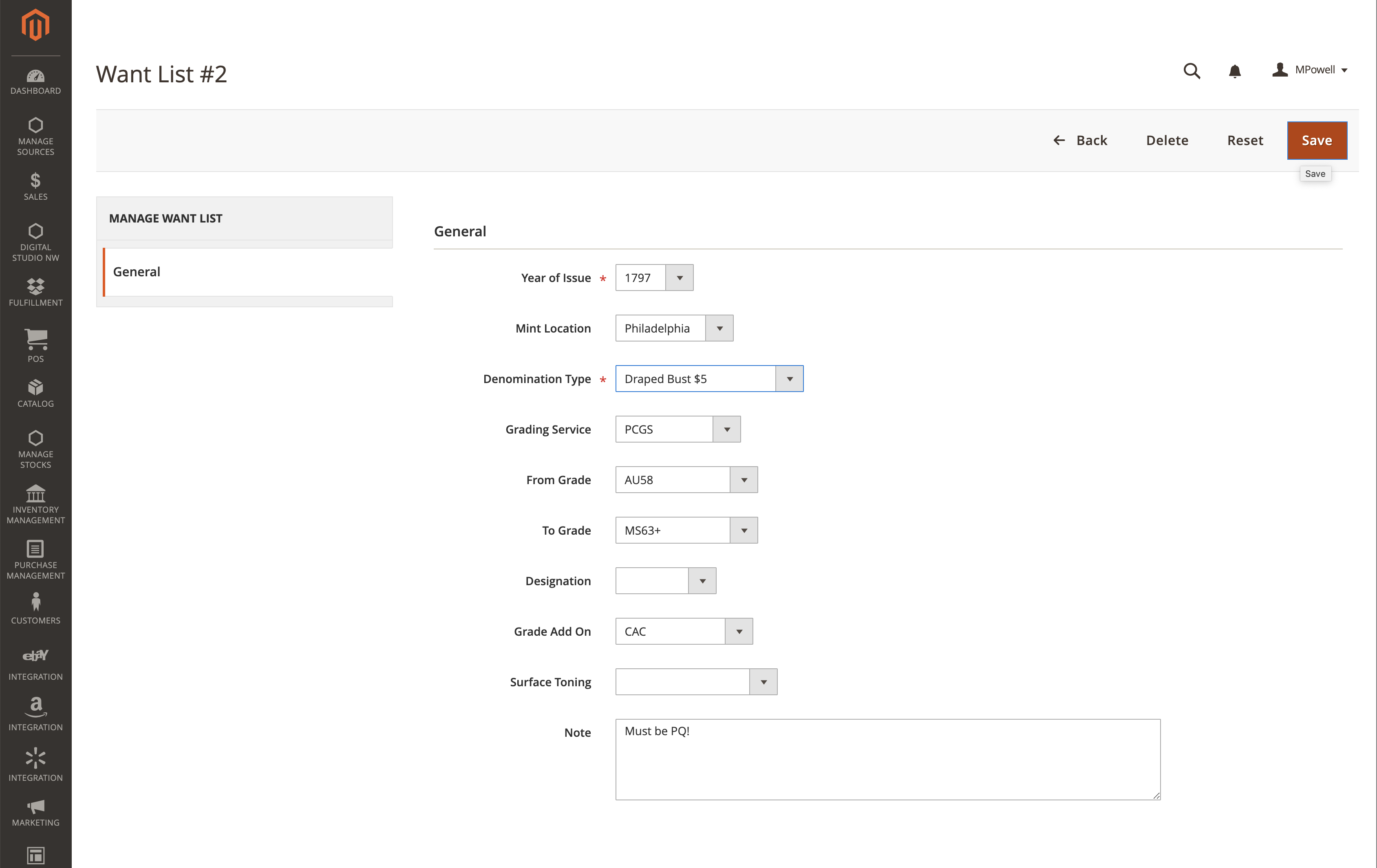Screen dimensions: 1377x868
Task: Click the Back button
Action: pos(1080,140)
